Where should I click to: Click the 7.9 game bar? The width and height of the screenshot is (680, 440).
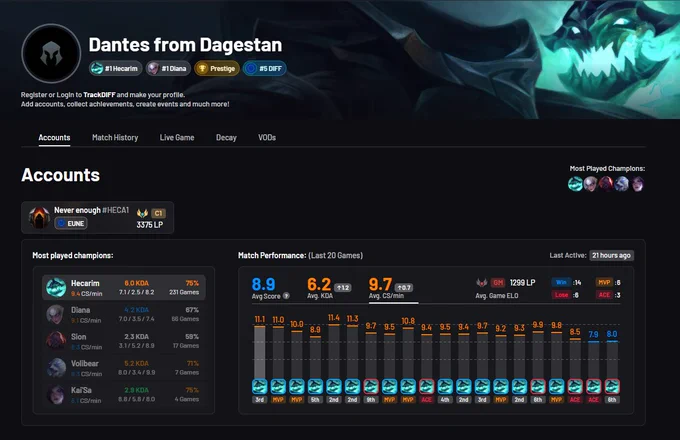[x=594, y=360]
